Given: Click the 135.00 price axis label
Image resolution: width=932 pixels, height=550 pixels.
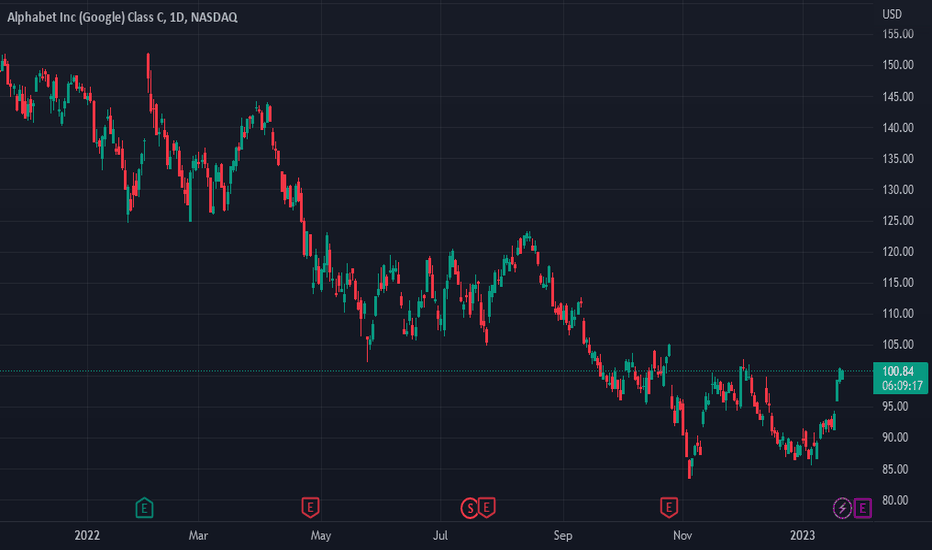Looking at the screenshot, I should click(898, 159).
